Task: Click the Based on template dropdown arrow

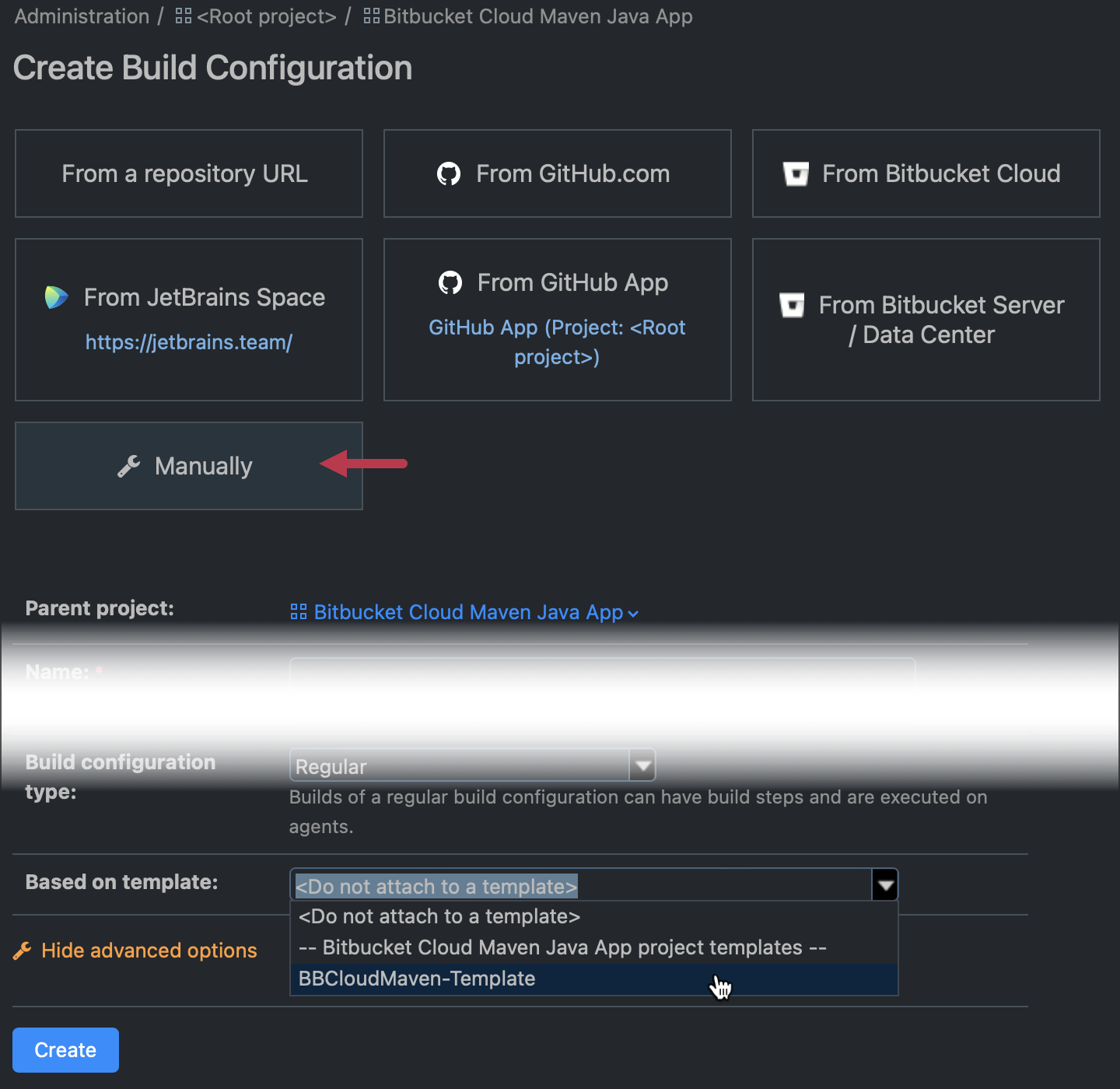Action: pyautogui.click(x=885, y=885)
